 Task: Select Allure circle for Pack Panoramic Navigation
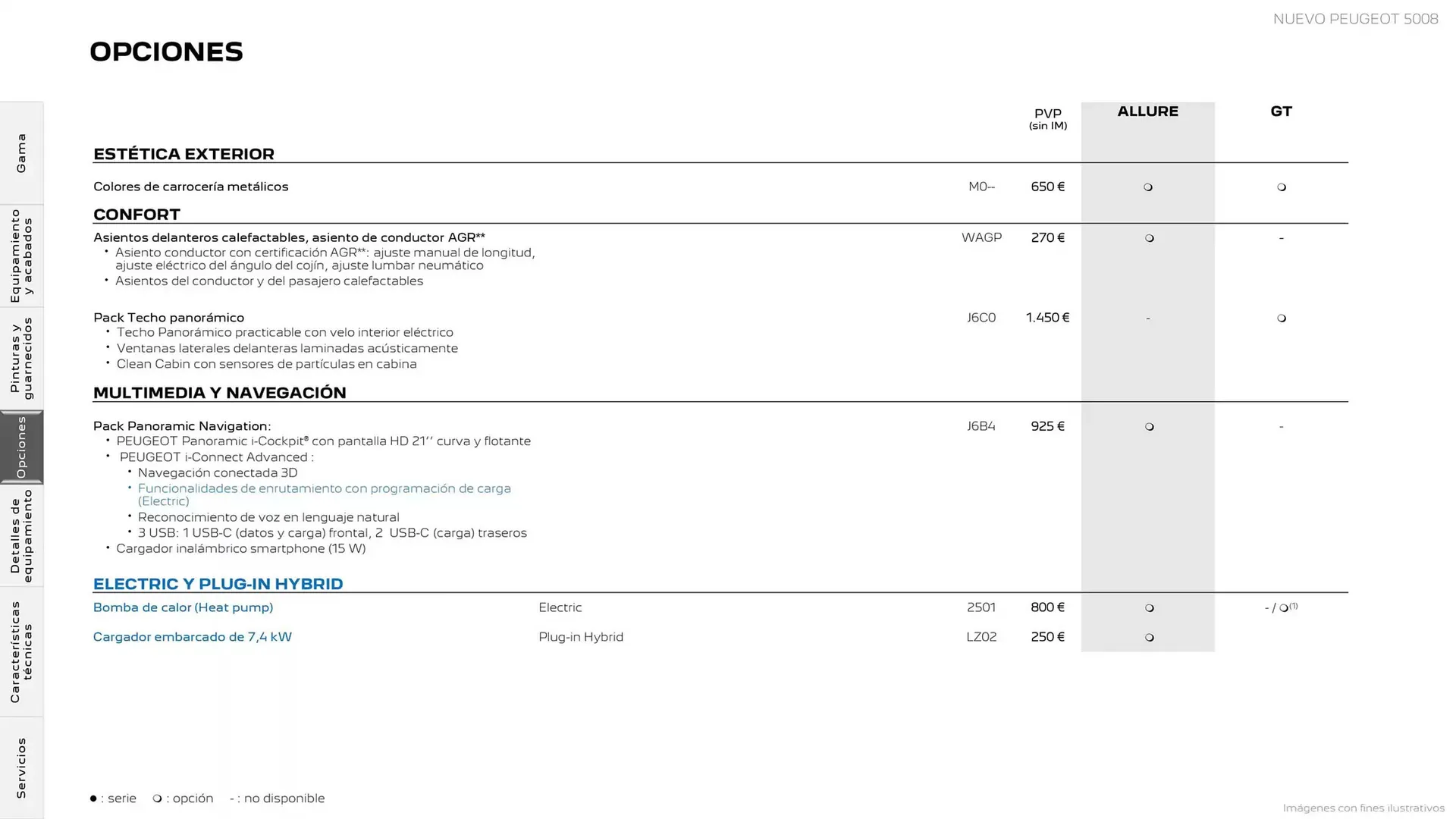click(x=1150, y=427)
